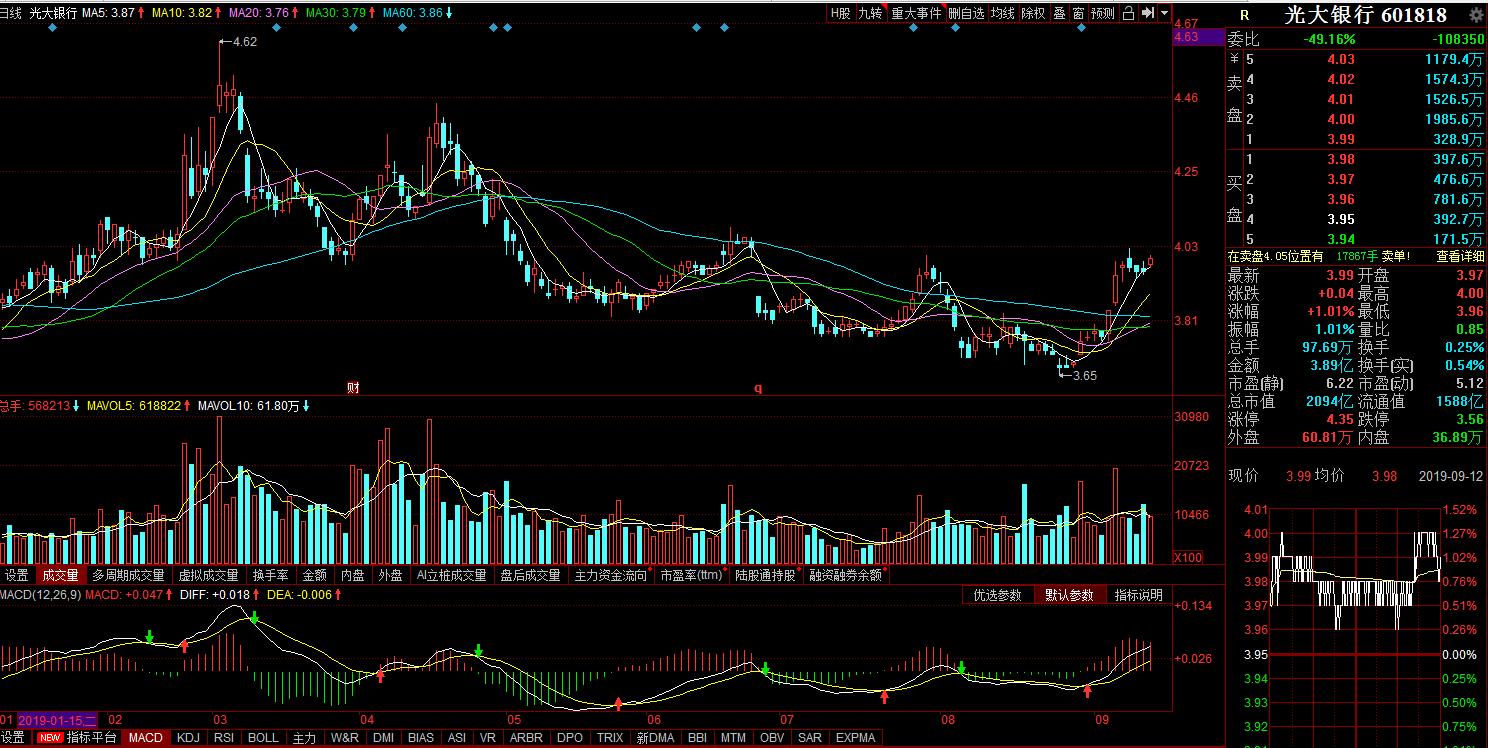
Task: Click the 财 financial marker below the chart
Action: pyautogui.click(x=353, y=387)
